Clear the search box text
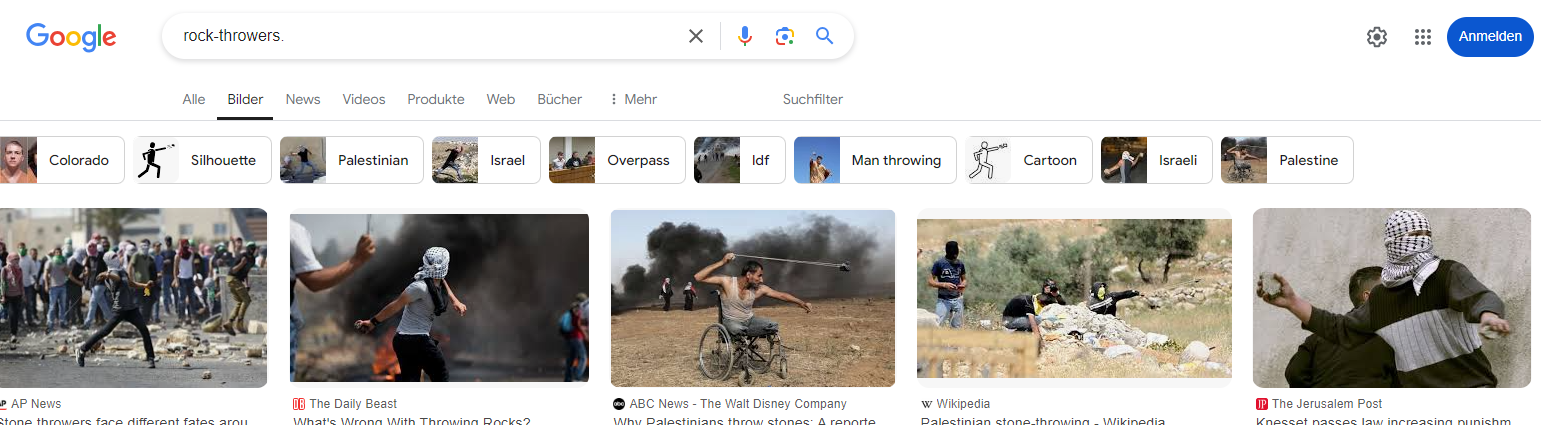 point(696,37)
